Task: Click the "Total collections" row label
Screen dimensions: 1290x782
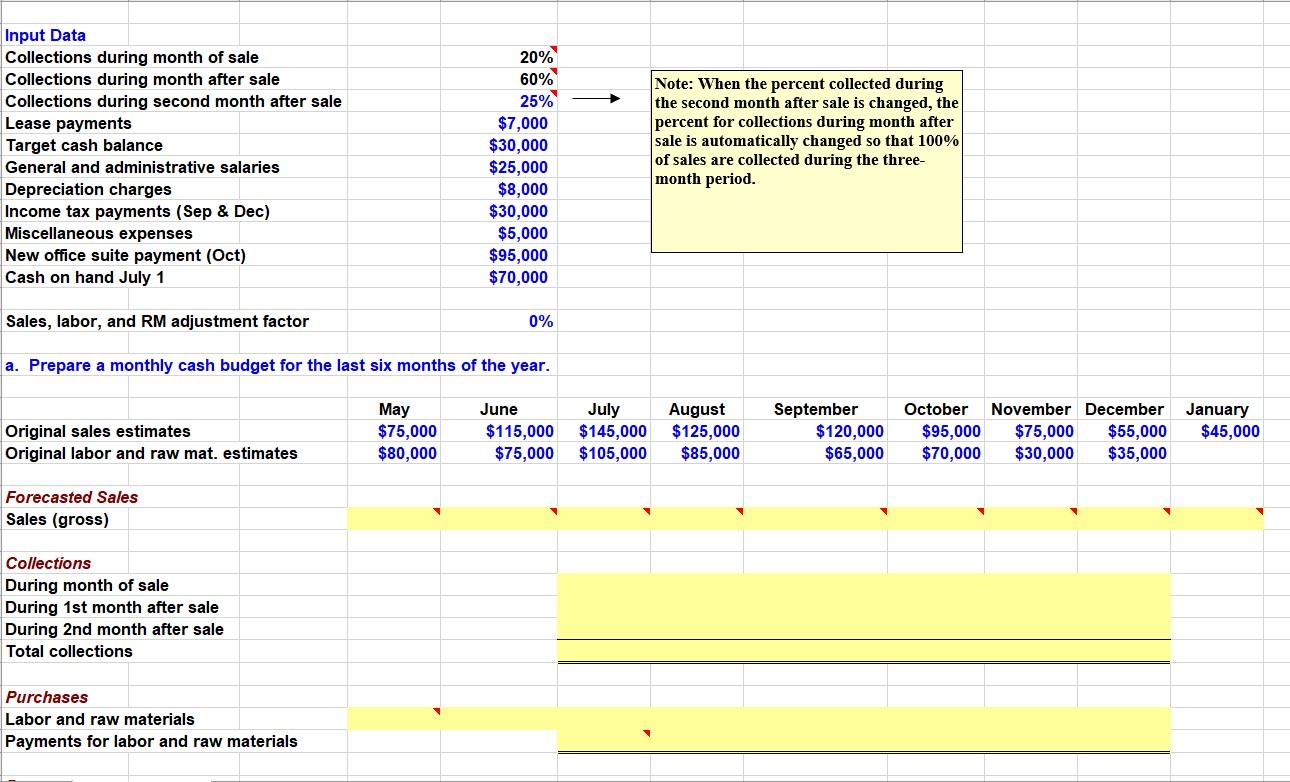Action: pos(69,651)
